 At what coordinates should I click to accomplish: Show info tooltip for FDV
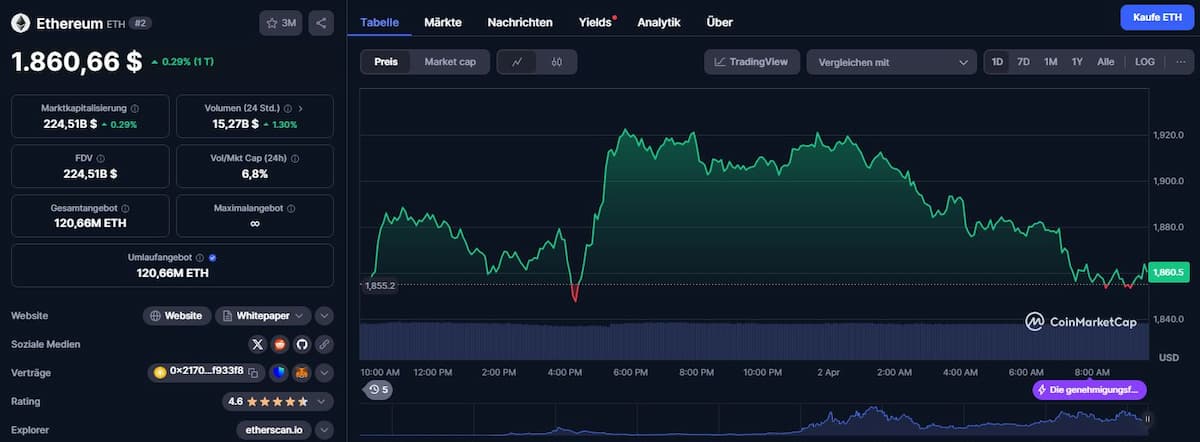pyautogui.click(x=100, y=158)
